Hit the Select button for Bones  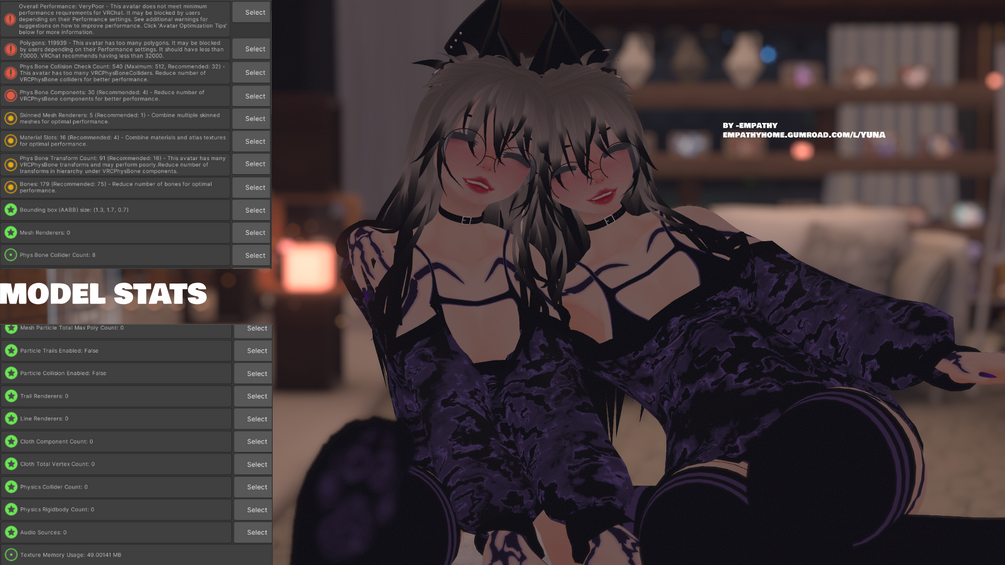[251, 187]
